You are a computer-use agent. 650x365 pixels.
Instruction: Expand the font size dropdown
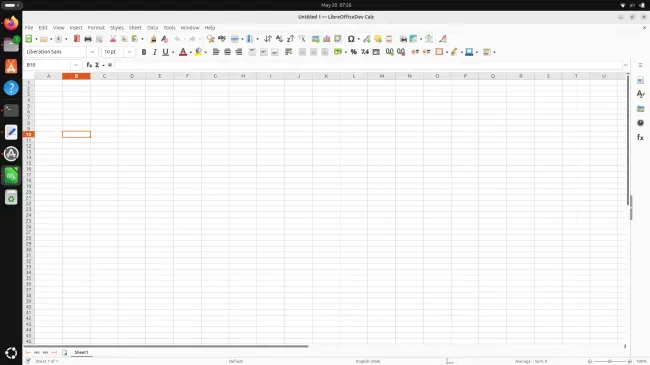[x=129, y=52]
